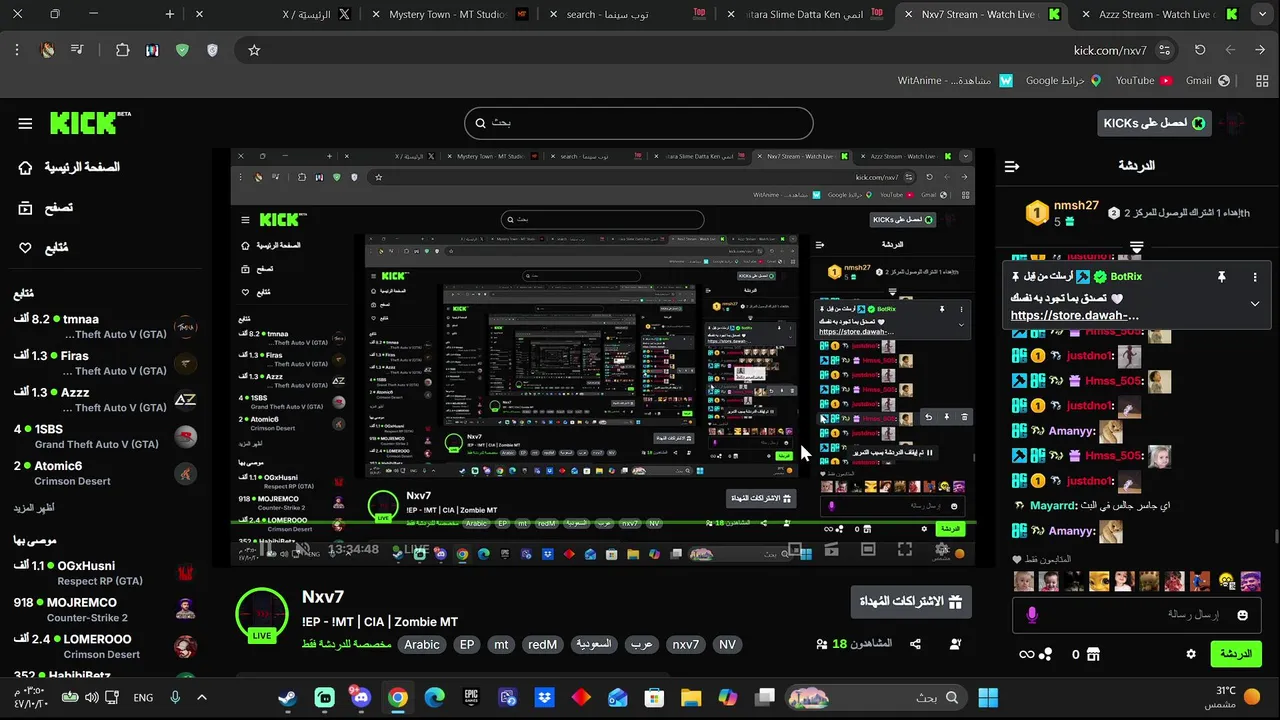Viewport: 1280px width, 720px height.
Task: Select the nxv7 tag
Action: pyautogui.click(x=686, y=645)
